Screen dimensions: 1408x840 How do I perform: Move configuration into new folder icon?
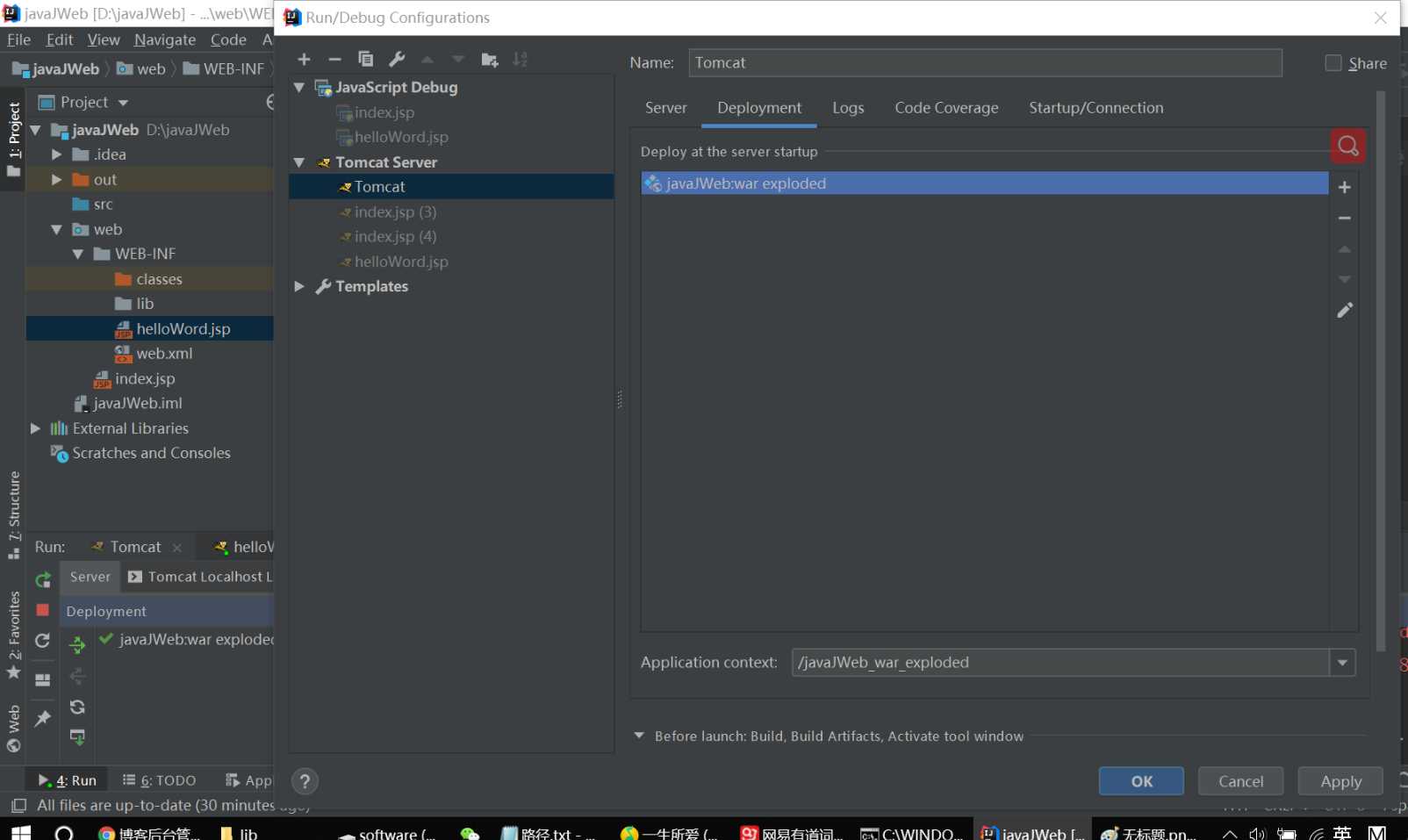[x=490, y=60]
